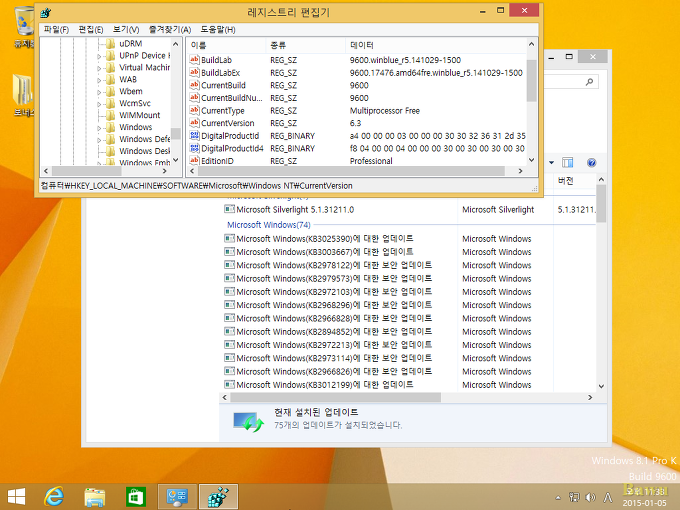Click the tree pane scroll-down arrow

(x=176, y=160)
